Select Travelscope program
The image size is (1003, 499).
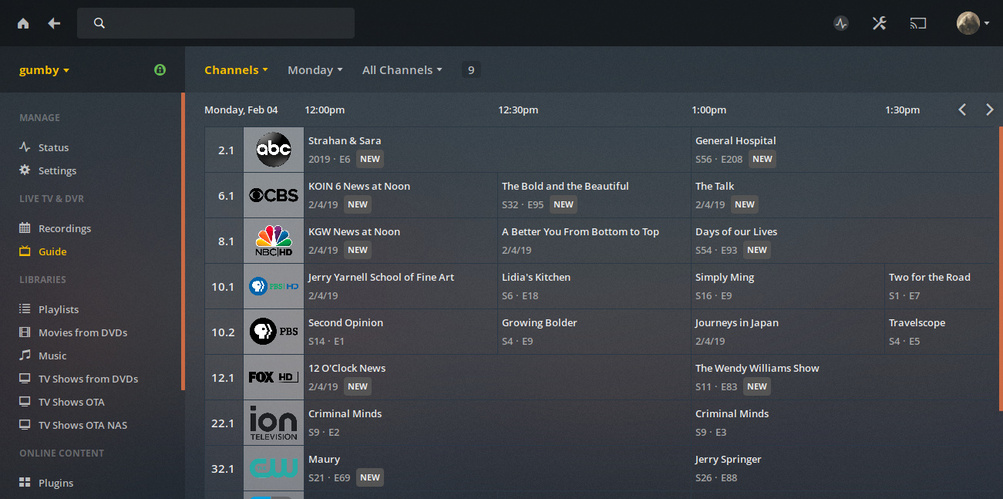point(942,331)
